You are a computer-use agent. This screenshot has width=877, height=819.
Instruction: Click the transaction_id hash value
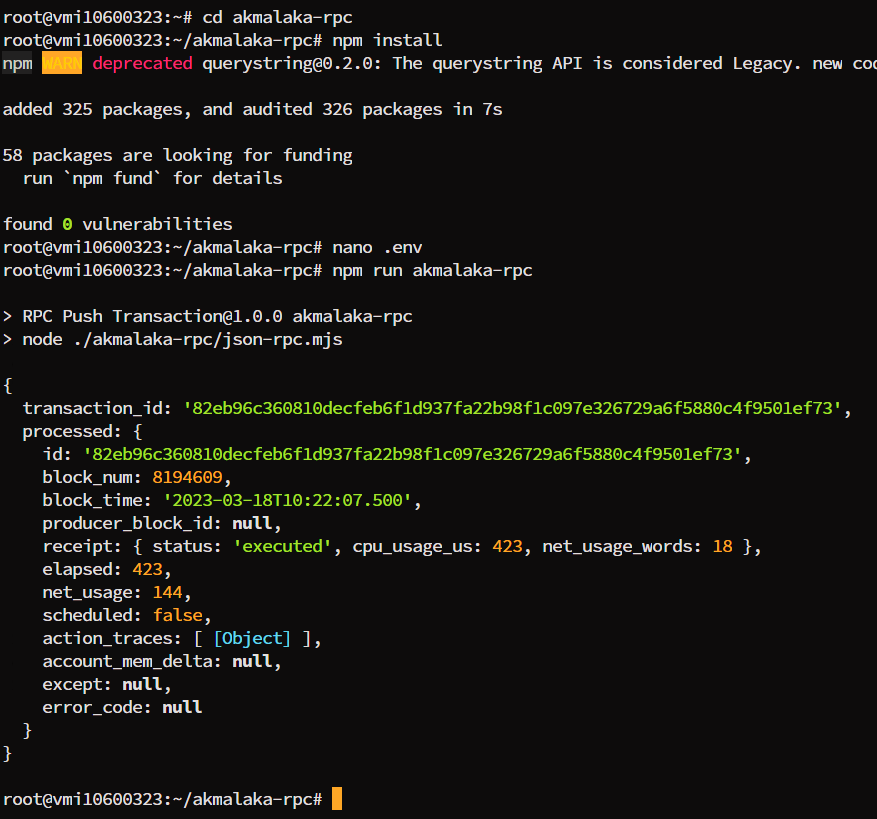512,408
